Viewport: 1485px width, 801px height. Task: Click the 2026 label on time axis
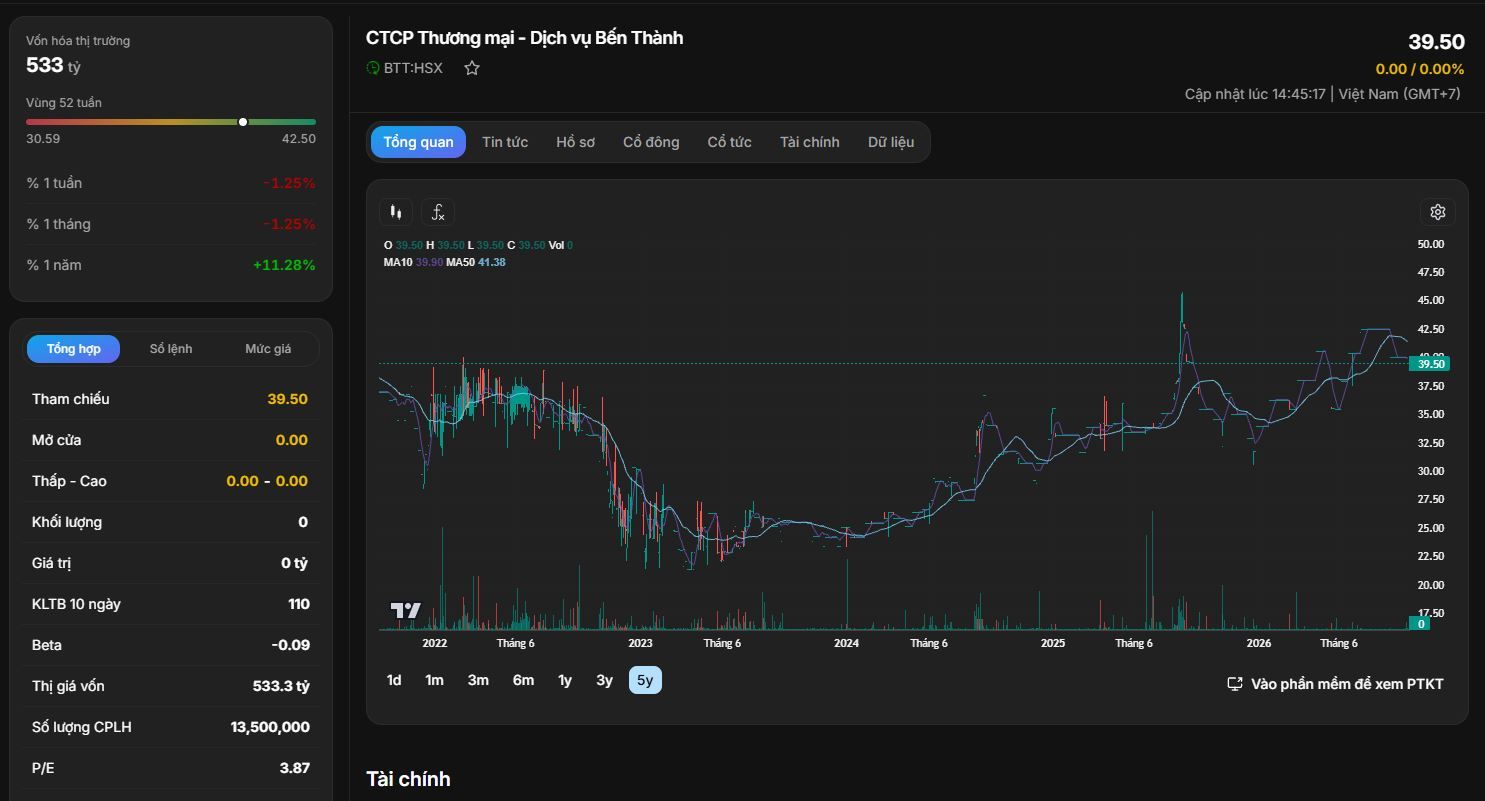click(x=1258, y=643)
